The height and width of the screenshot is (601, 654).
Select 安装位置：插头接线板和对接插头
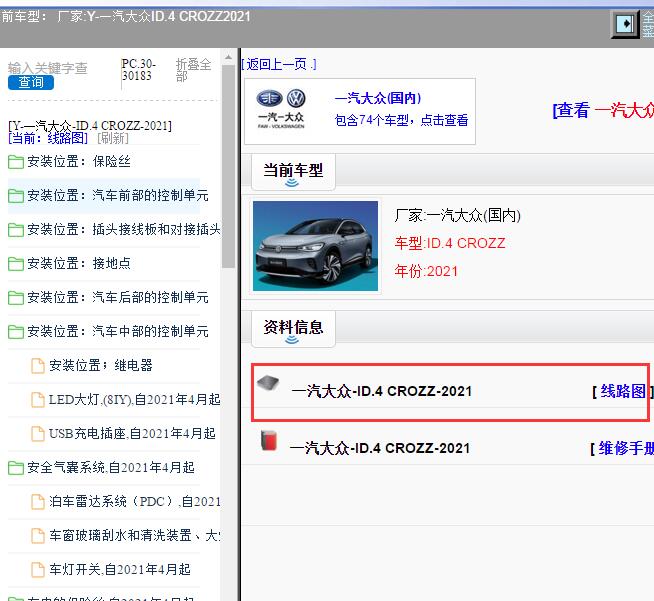tap(124, 229)
